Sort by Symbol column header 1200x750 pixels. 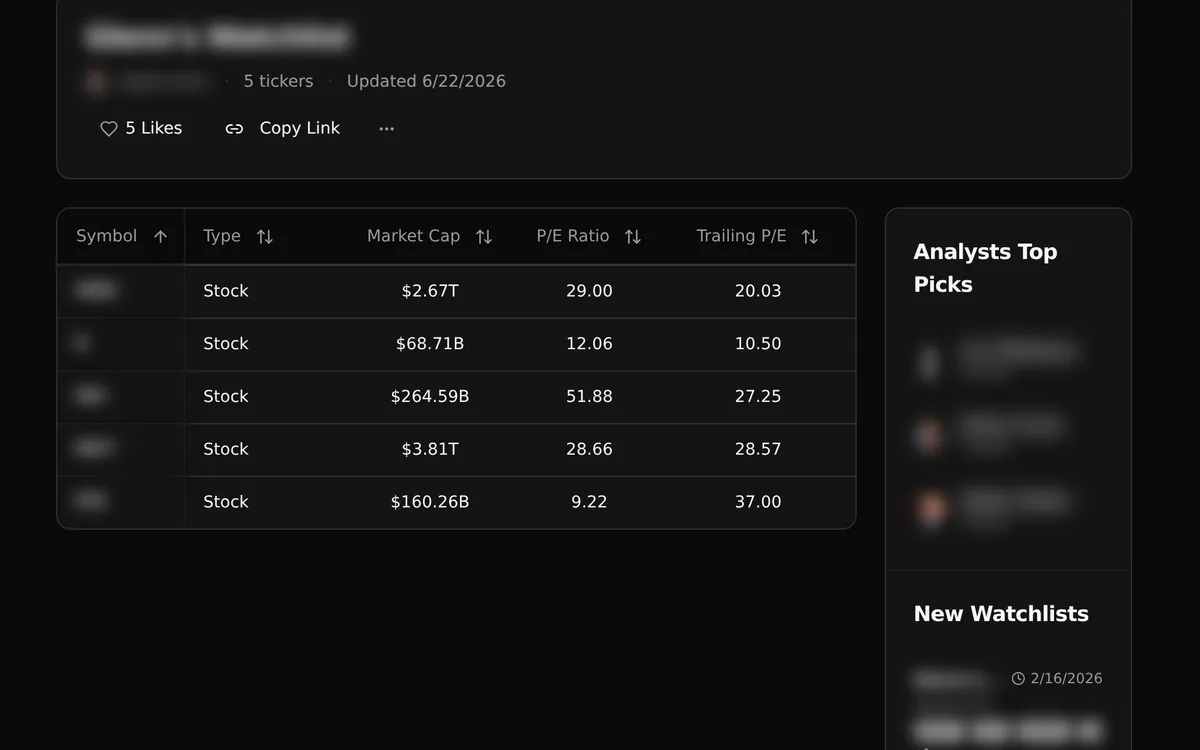[121, 236]
